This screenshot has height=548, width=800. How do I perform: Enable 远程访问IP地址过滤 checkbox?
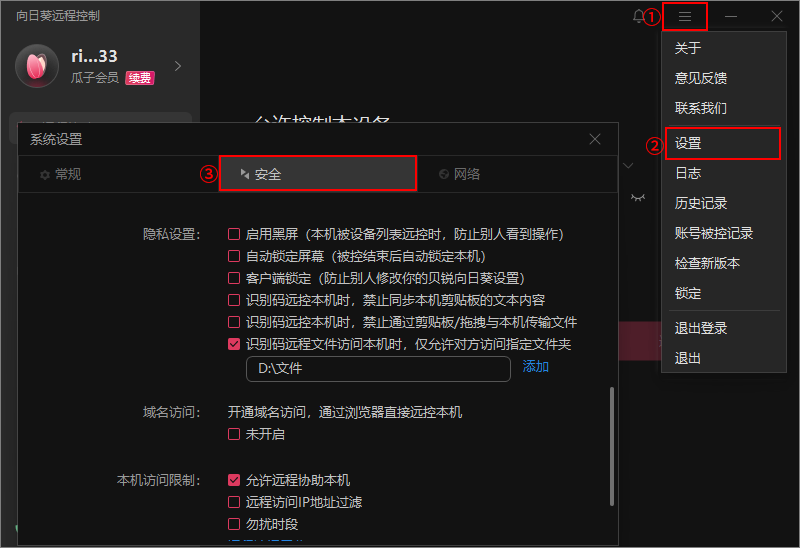234,502
